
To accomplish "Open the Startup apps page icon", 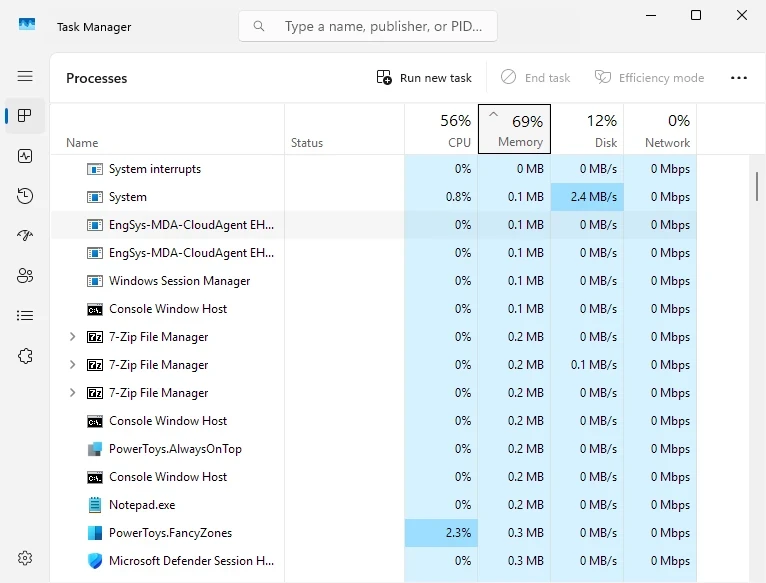I will 25,236.
